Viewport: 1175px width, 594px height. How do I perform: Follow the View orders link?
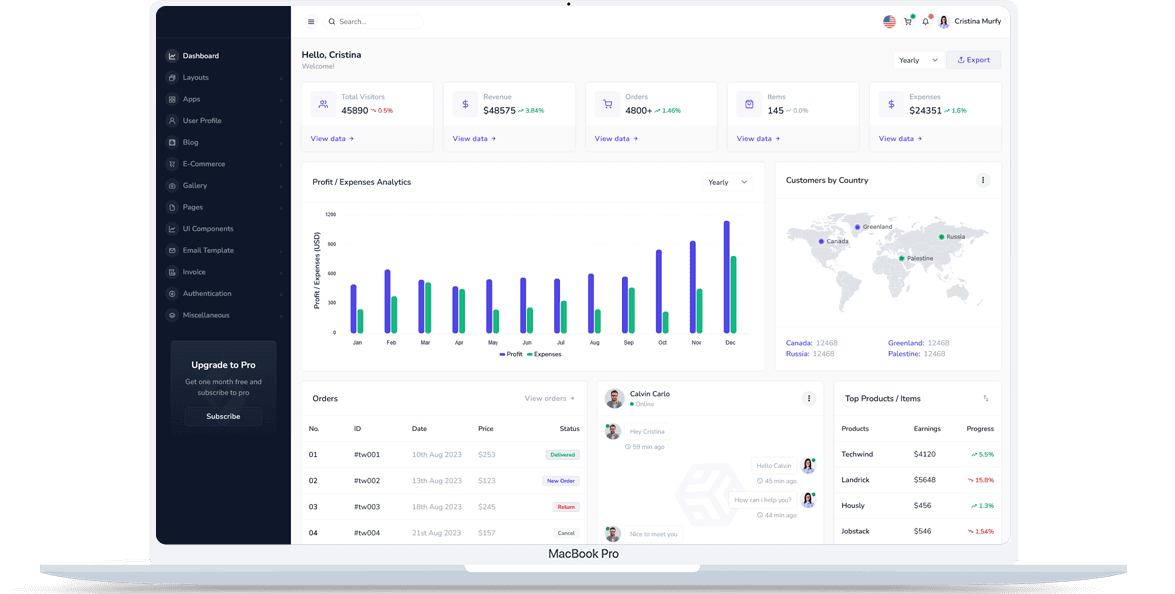coord(546,398)
